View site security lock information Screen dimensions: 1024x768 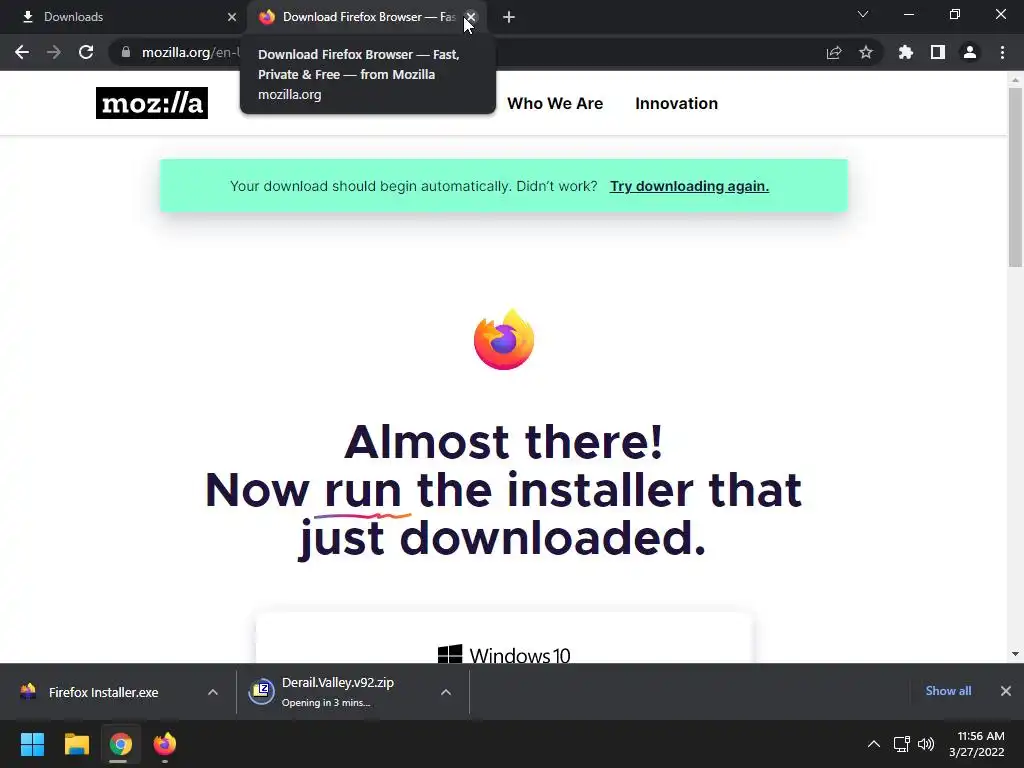(126, 52)
